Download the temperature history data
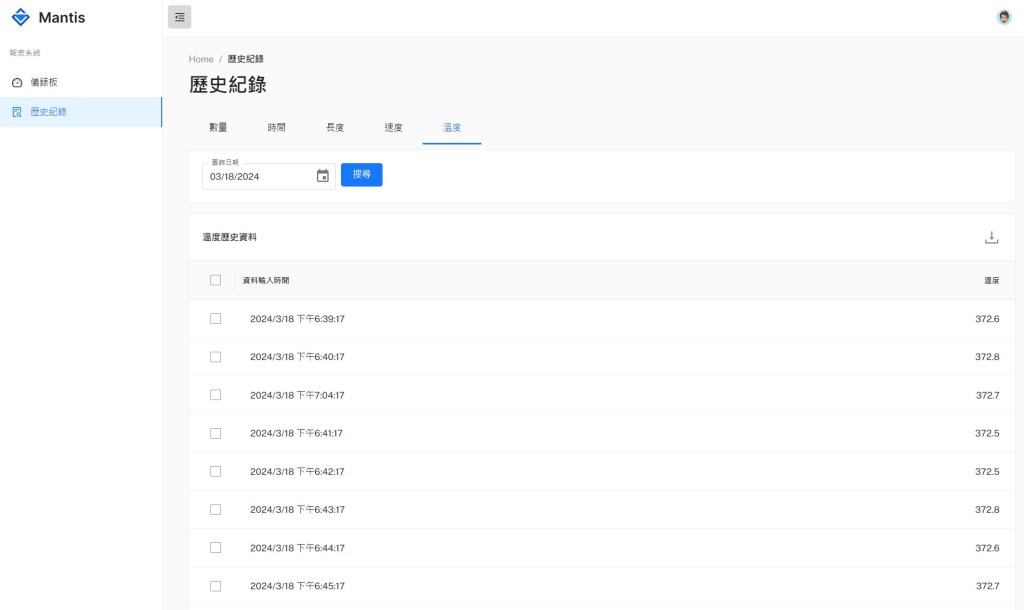The width and height of the screenshot is (1024, 610). click(x=991, y=237)
